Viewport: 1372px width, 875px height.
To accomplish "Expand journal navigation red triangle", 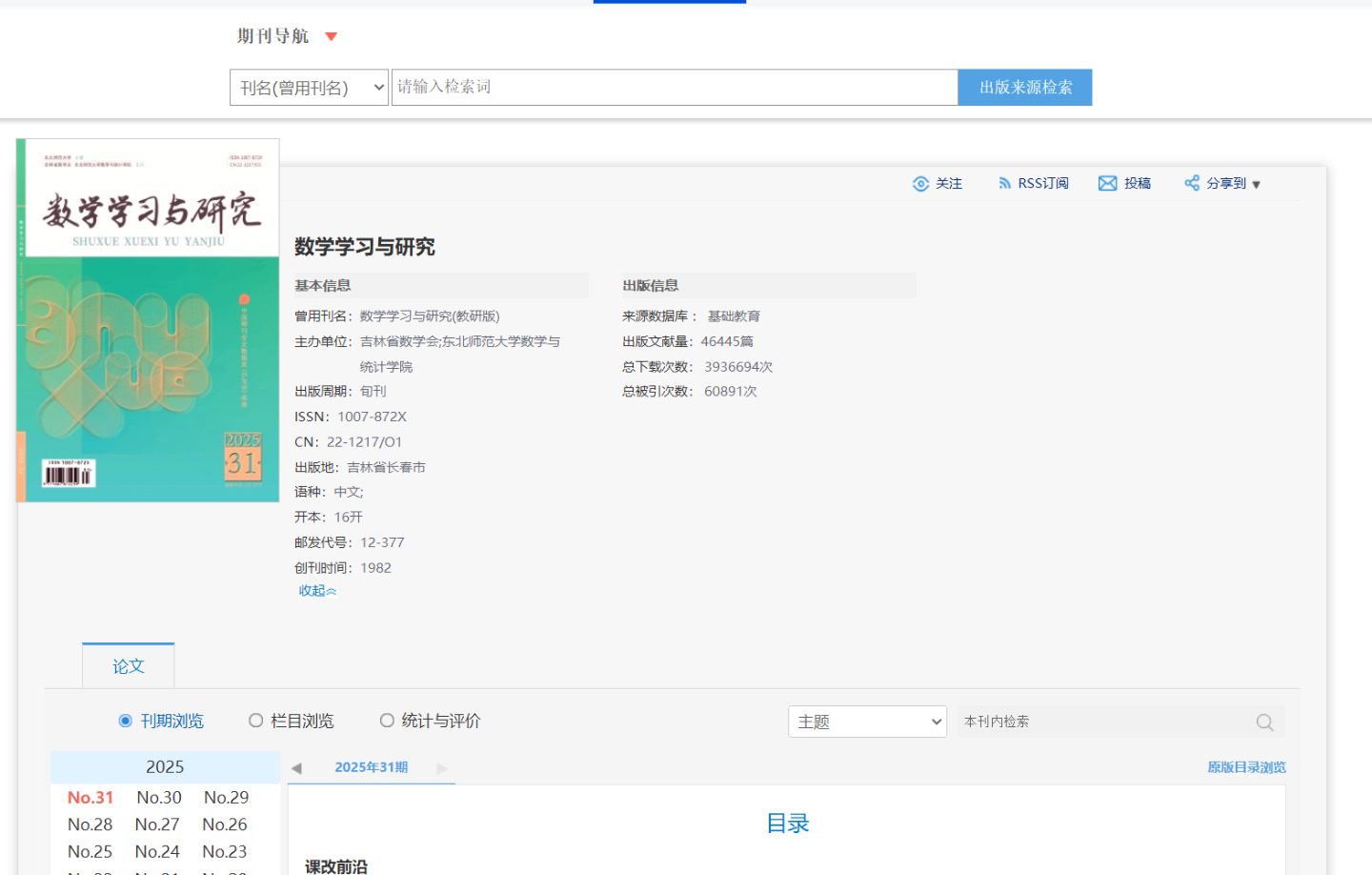I will click(332, 37).
